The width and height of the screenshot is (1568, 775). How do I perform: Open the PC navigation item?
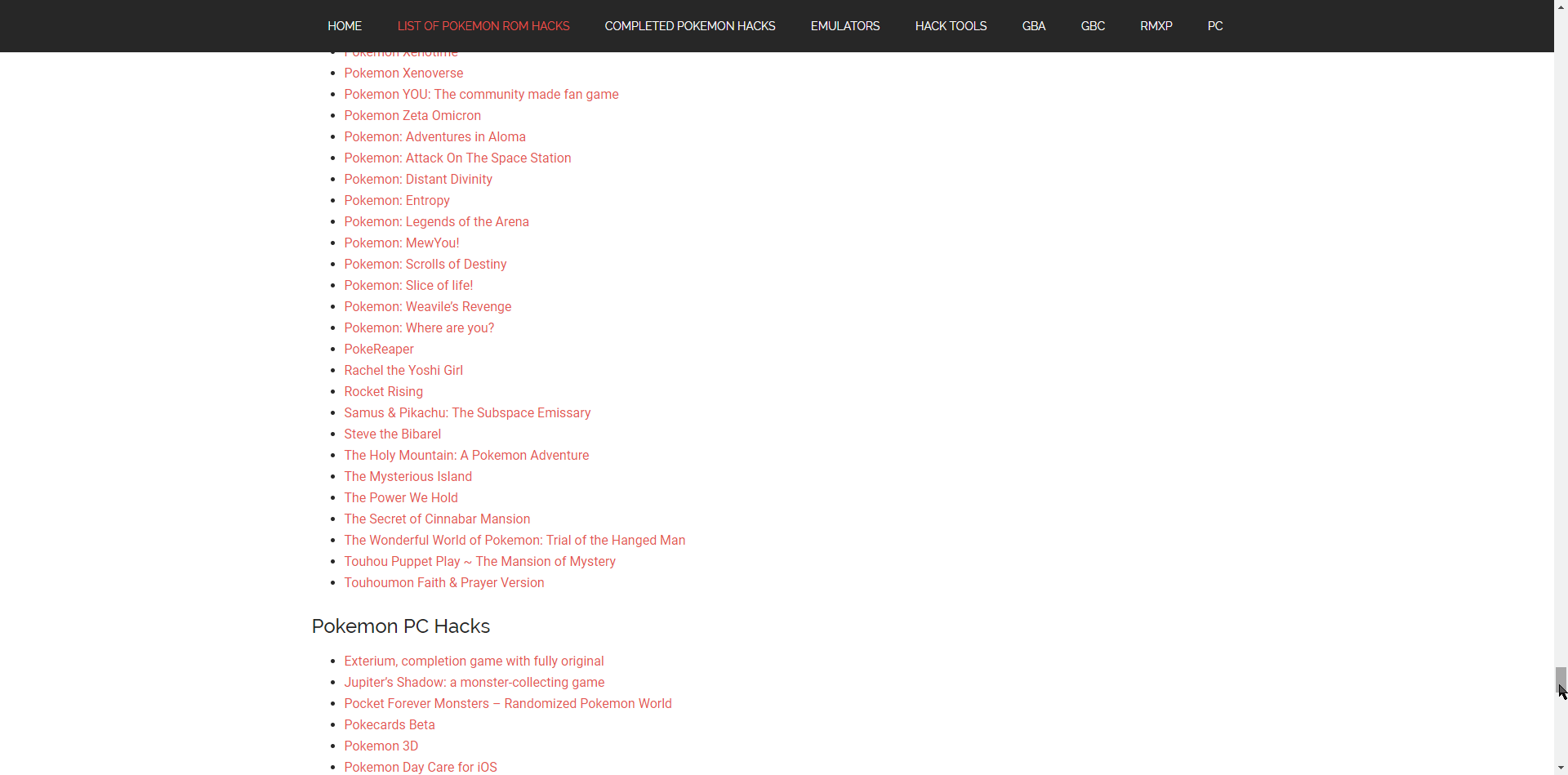point(1214,26)
